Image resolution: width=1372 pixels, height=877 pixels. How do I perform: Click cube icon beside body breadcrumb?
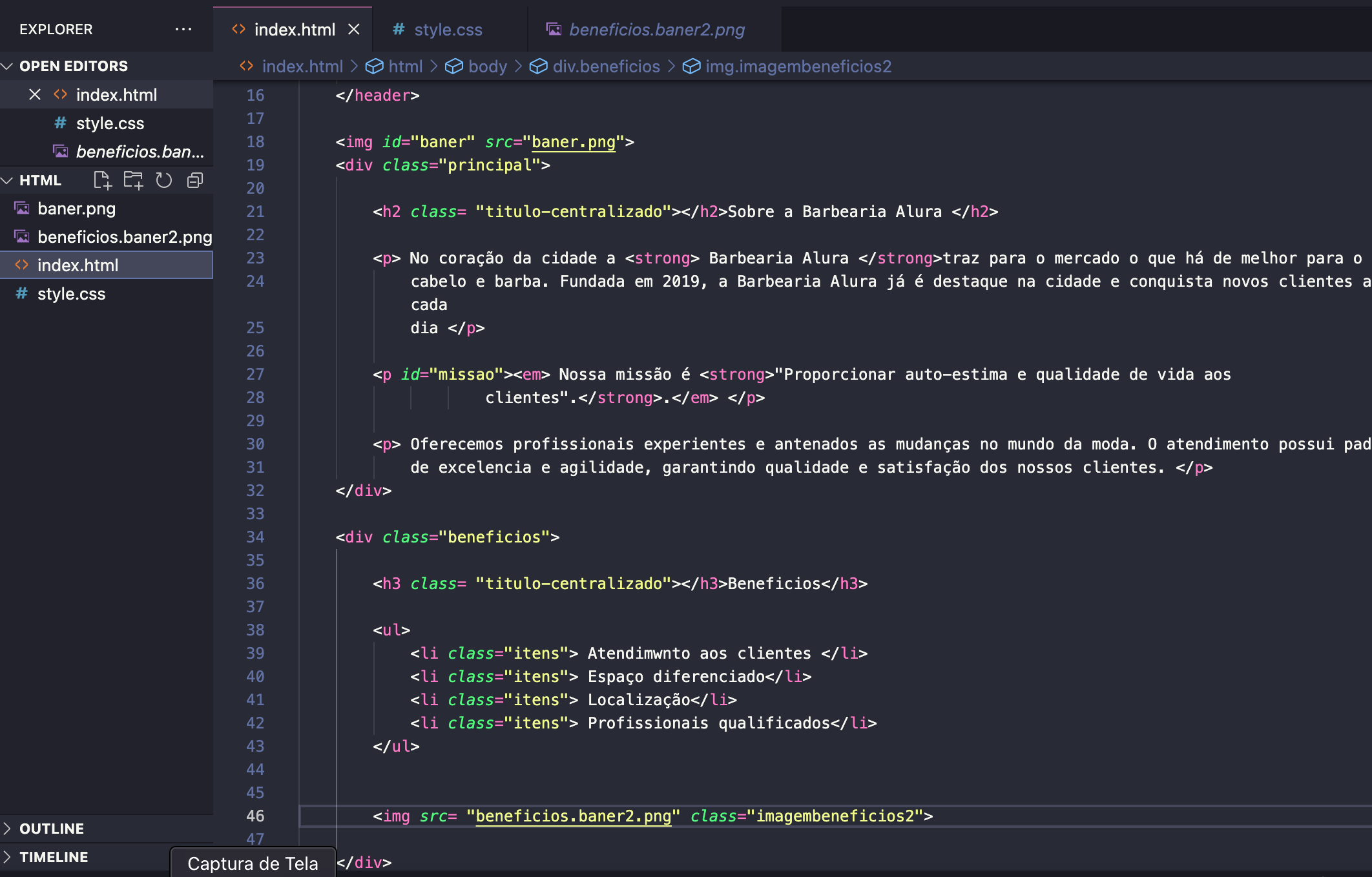(x=454, y=66)
